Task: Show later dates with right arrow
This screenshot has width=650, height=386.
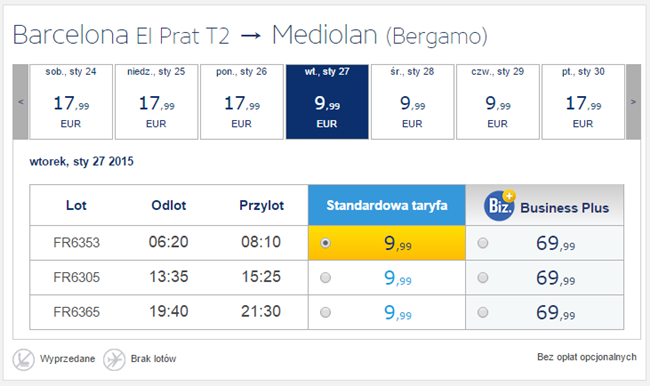Action: pyautogui.click(x=633, y=102)
